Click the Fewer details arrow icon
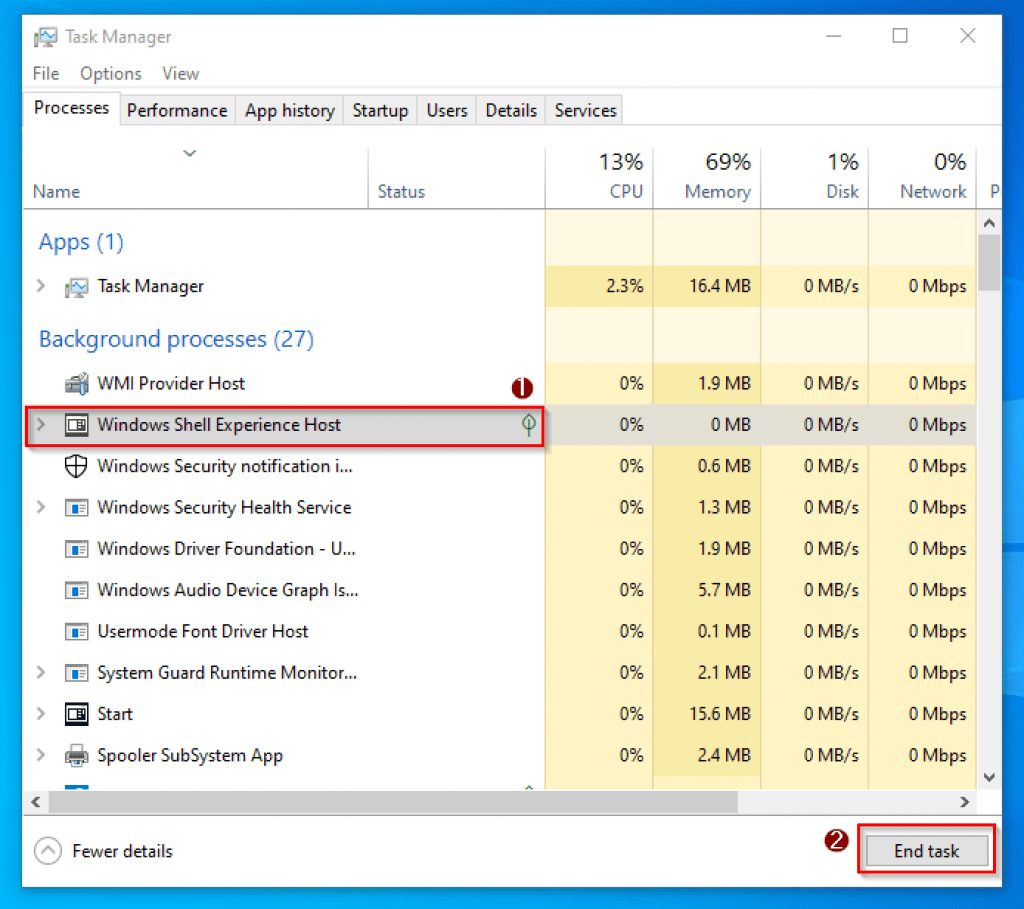Viewport: 1024px width, 909px height. pos(48,851)
